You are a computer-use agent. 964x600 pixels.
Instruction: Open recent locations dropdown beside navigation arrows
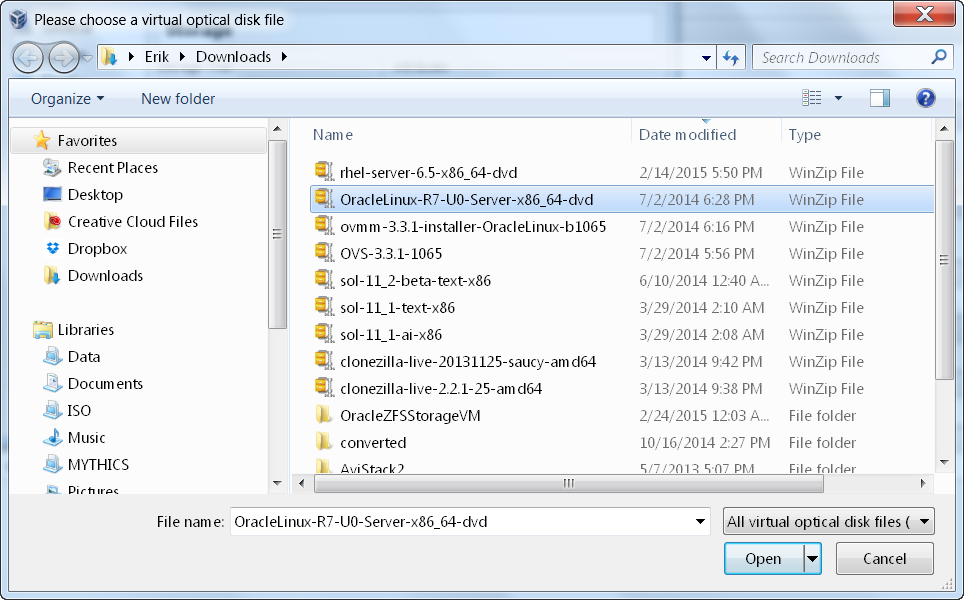tap(87, 58)
